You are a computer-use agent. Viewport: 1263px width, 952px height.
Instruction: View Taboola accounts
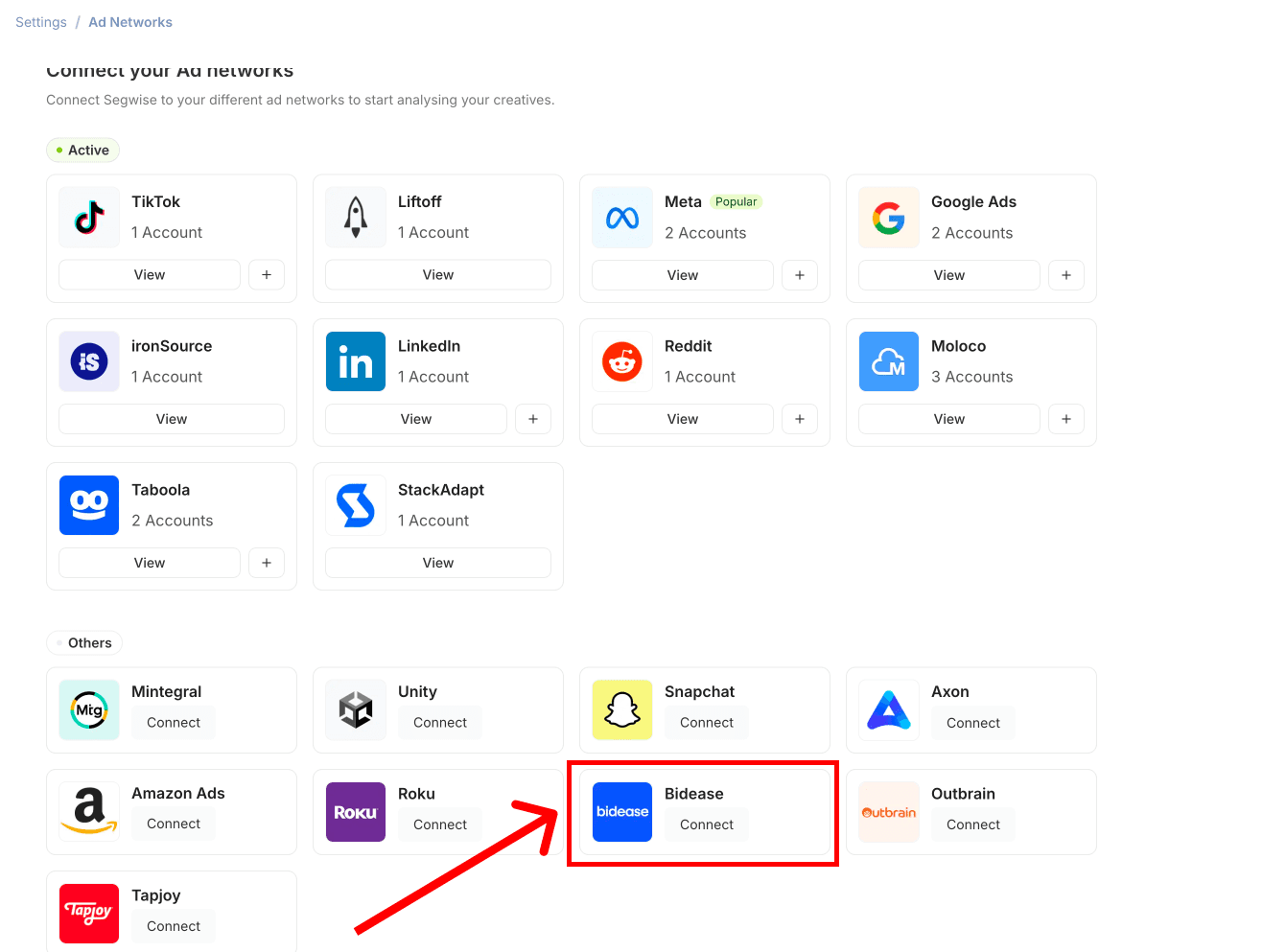tap(150, 563)
